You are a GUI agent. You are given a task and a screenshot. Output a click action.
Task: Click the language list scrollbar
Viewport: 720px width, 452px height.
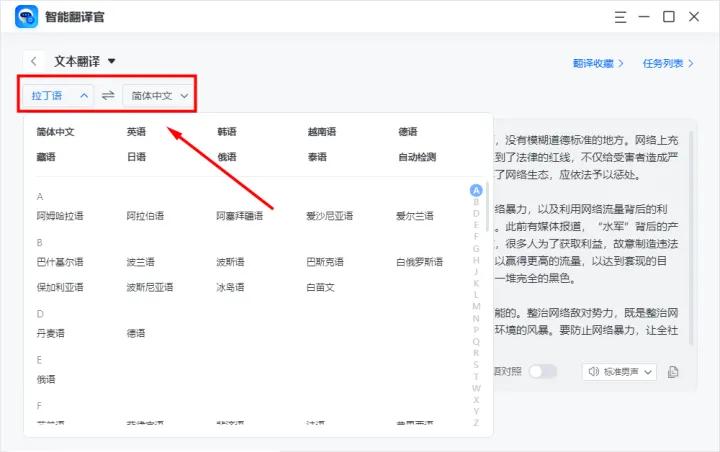tap(487, 206)
